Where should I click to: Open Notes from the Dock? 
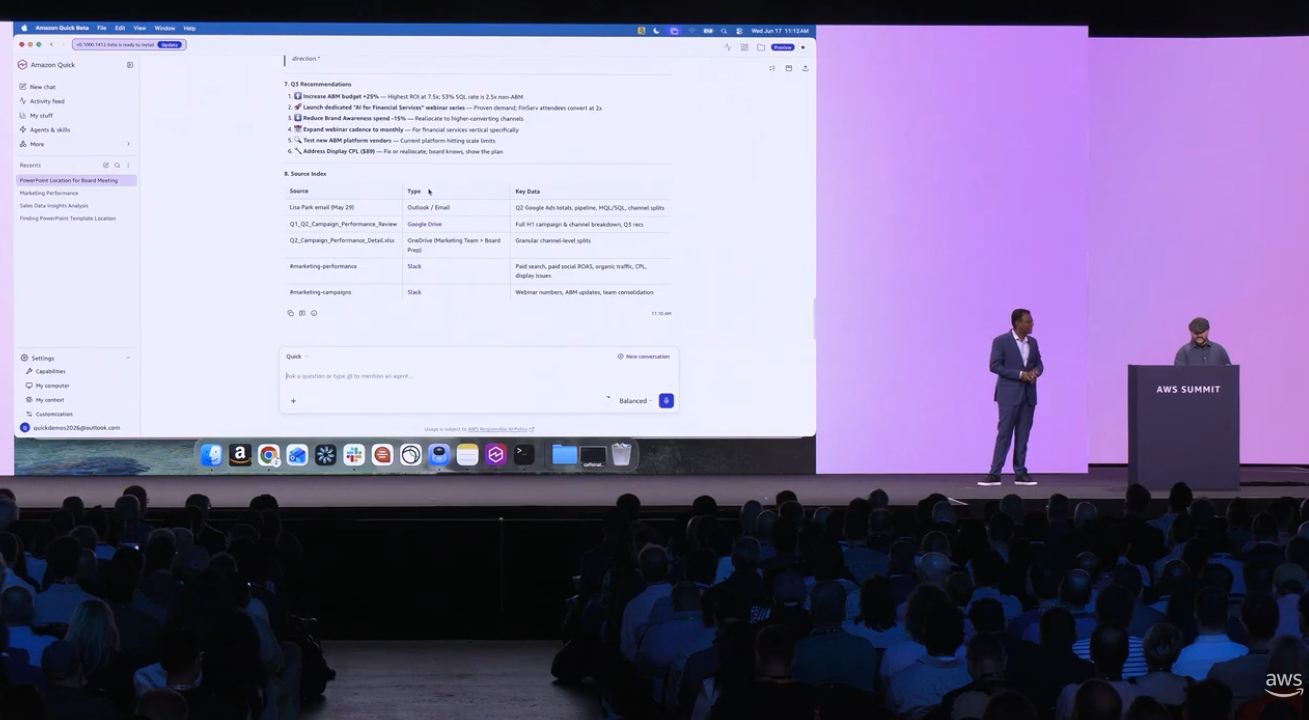(x=467, y=455)
